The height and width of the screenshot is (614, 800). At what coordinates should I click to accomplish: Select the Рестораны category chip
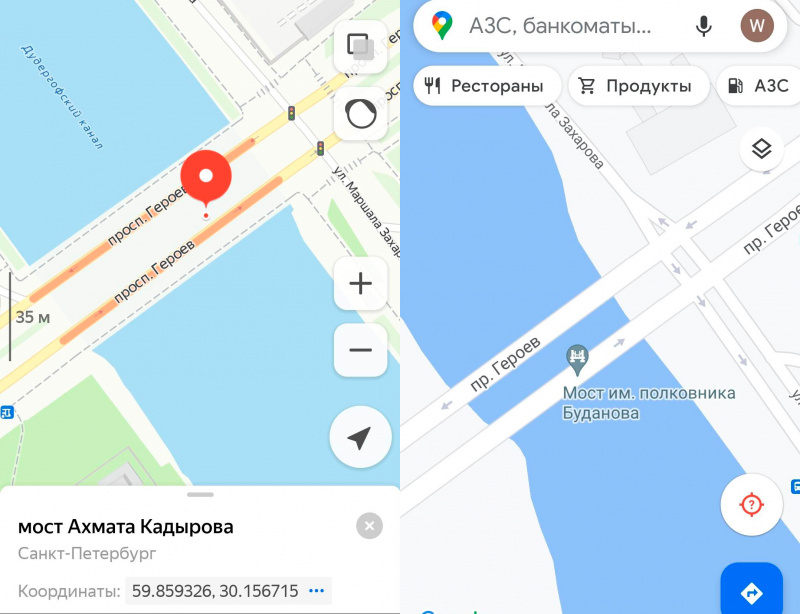click(x=487, y=86)
